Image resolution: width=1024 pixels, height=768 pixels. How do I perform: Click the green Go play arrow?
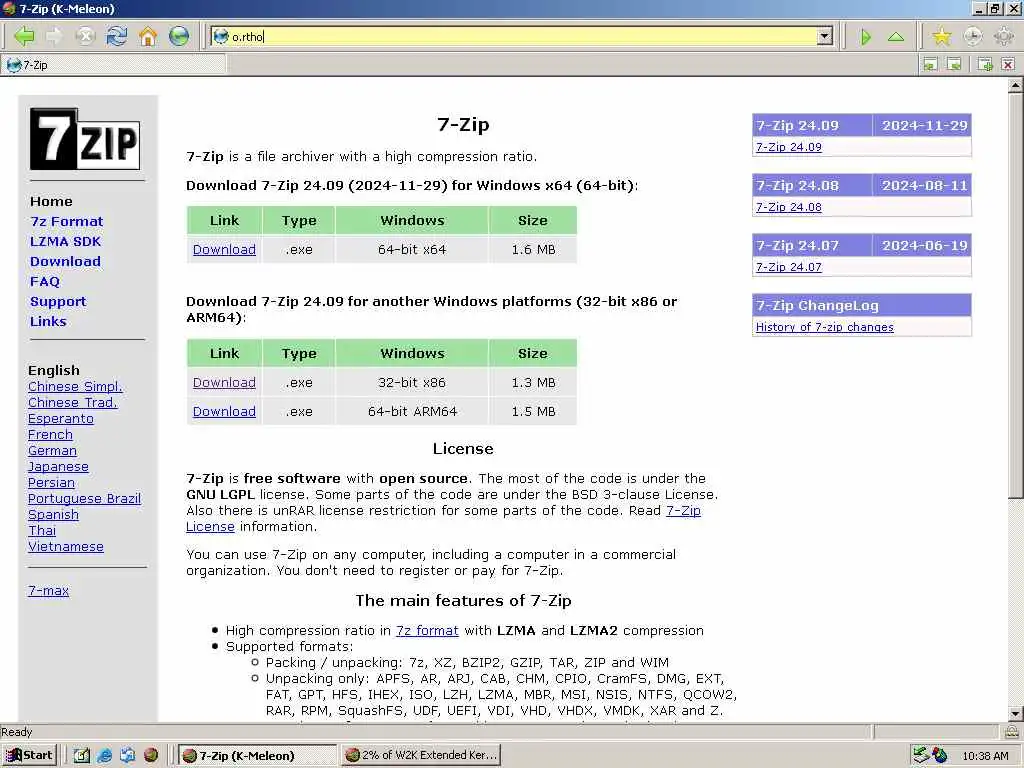click(866, 37)
